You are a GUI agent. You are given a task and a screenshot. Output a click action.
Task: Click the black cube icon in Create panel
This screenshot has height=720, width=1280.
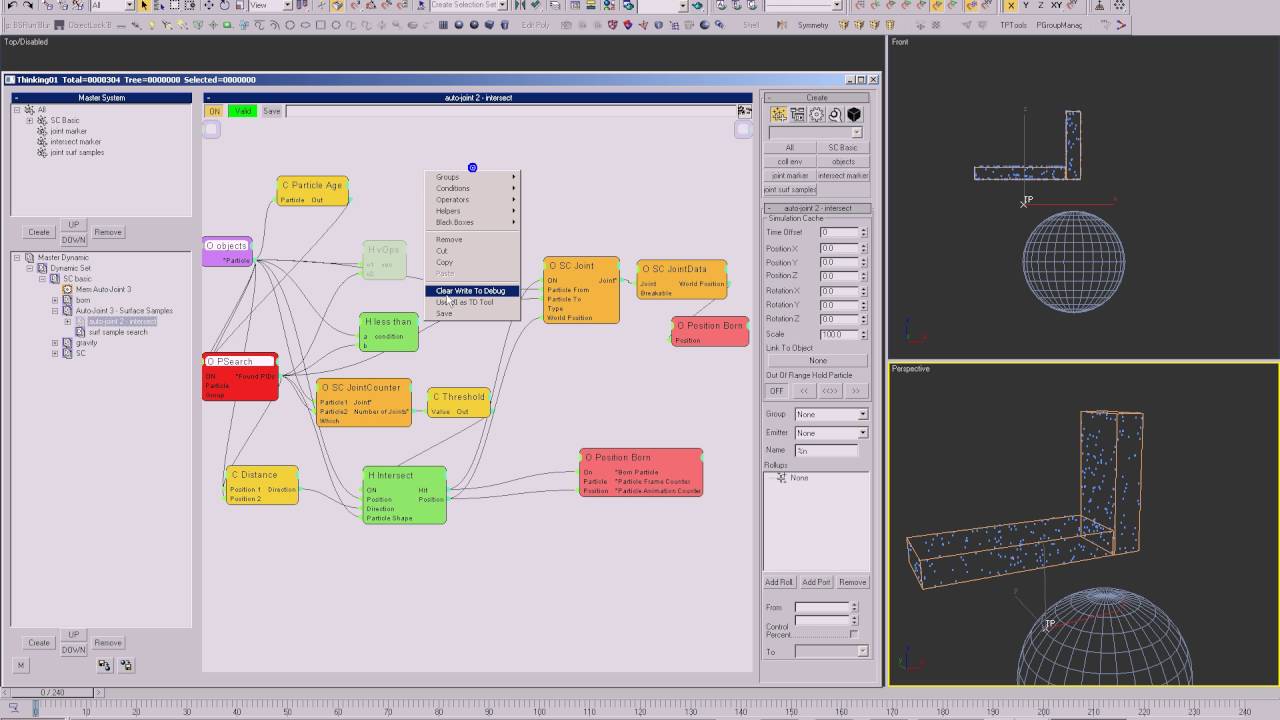854,115
